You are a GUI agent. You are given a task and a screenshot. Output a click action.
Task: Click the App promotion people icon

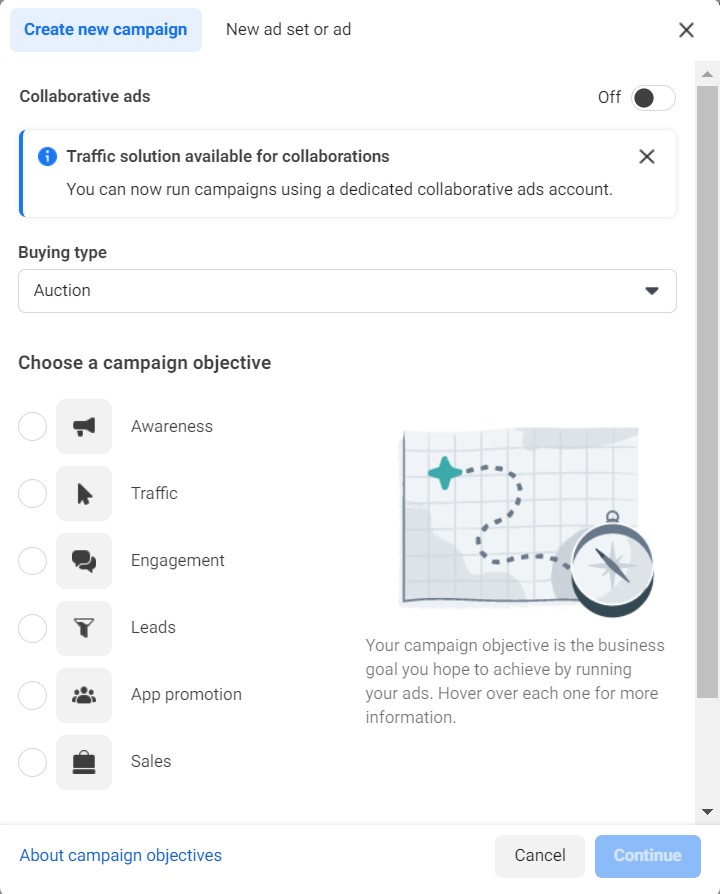(84, 695)
